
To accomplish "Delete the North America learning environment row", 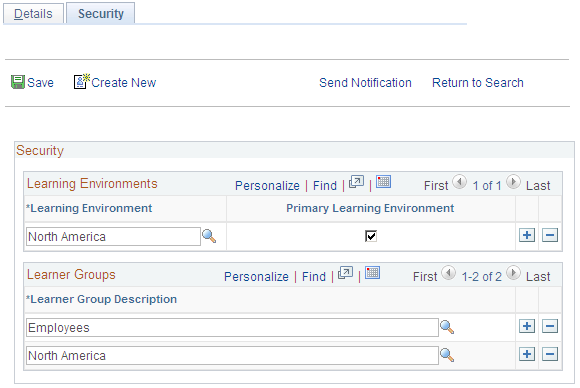I will (550, 235).
